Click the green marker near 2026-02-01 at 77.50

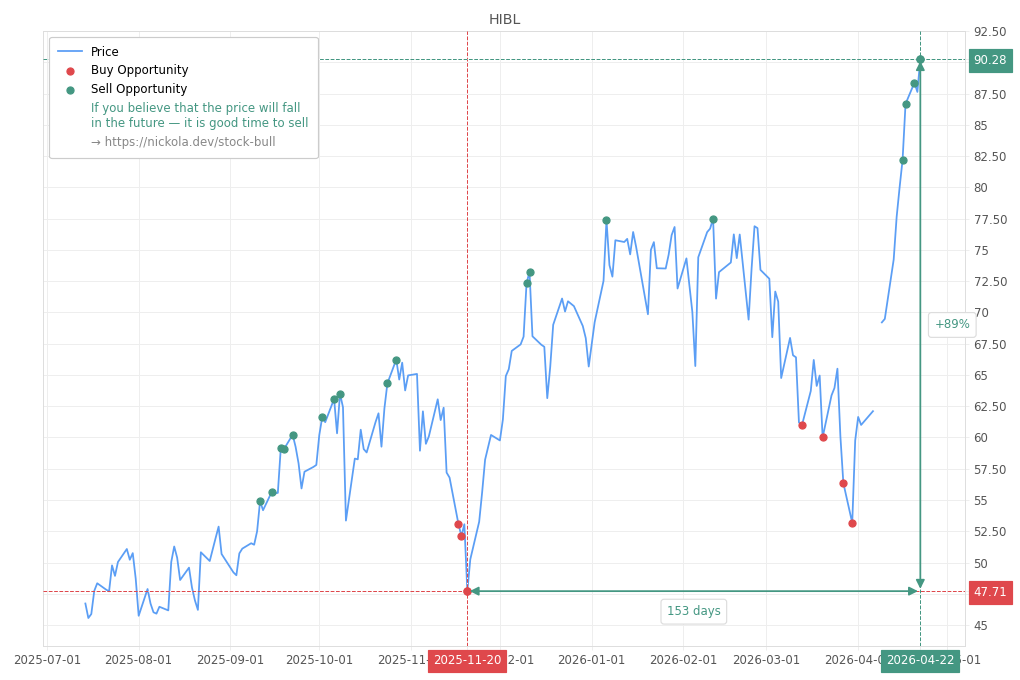(x=712, y=218)
